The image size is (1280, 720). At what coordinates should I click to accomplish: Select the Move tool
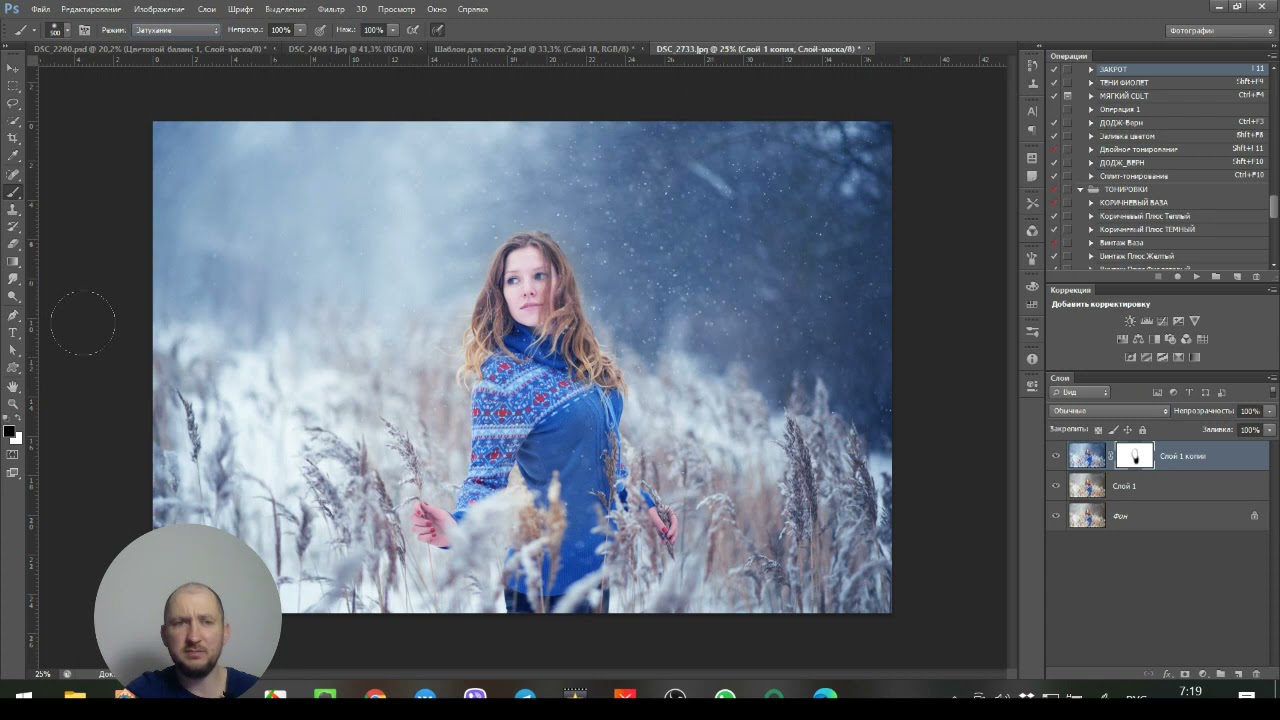click(x=13, y=67)
